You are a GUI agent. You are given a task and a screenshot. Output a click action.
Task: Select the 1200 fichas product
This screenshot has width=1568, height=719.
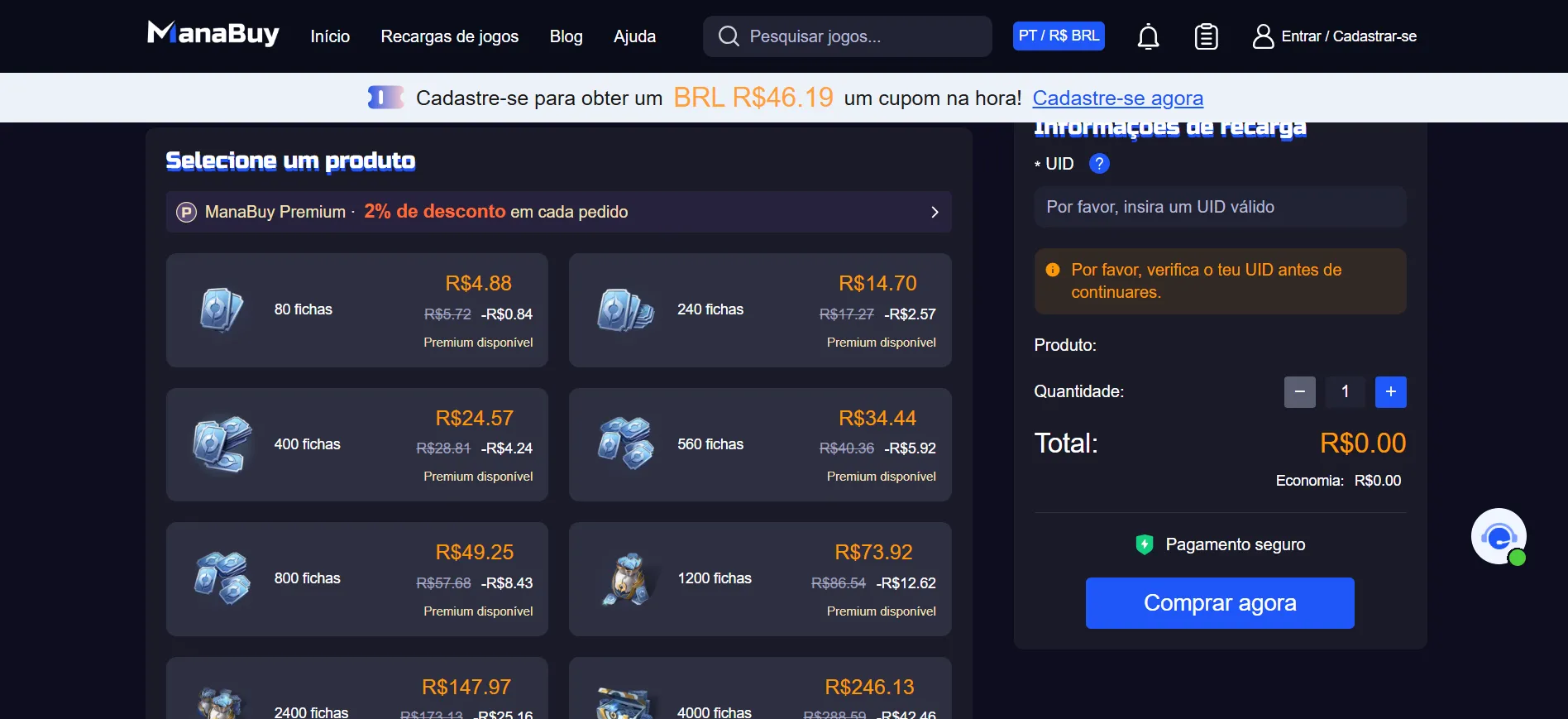pyautogui.click(x=760, y=579)
